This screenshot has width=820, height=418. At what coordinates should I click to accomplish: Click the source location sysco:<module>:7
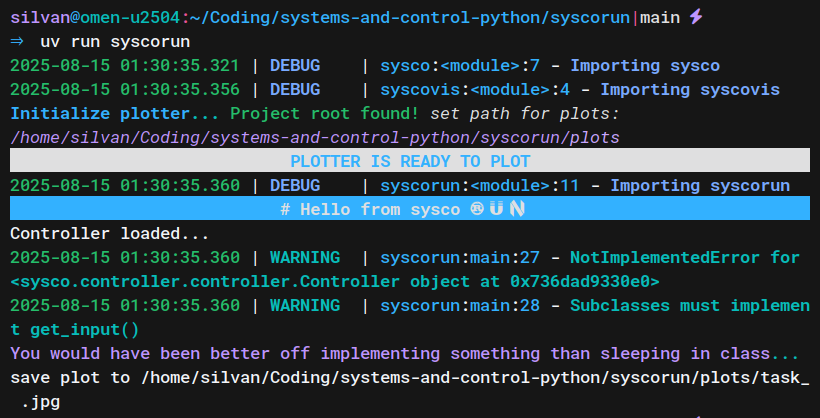click(460, 66)
